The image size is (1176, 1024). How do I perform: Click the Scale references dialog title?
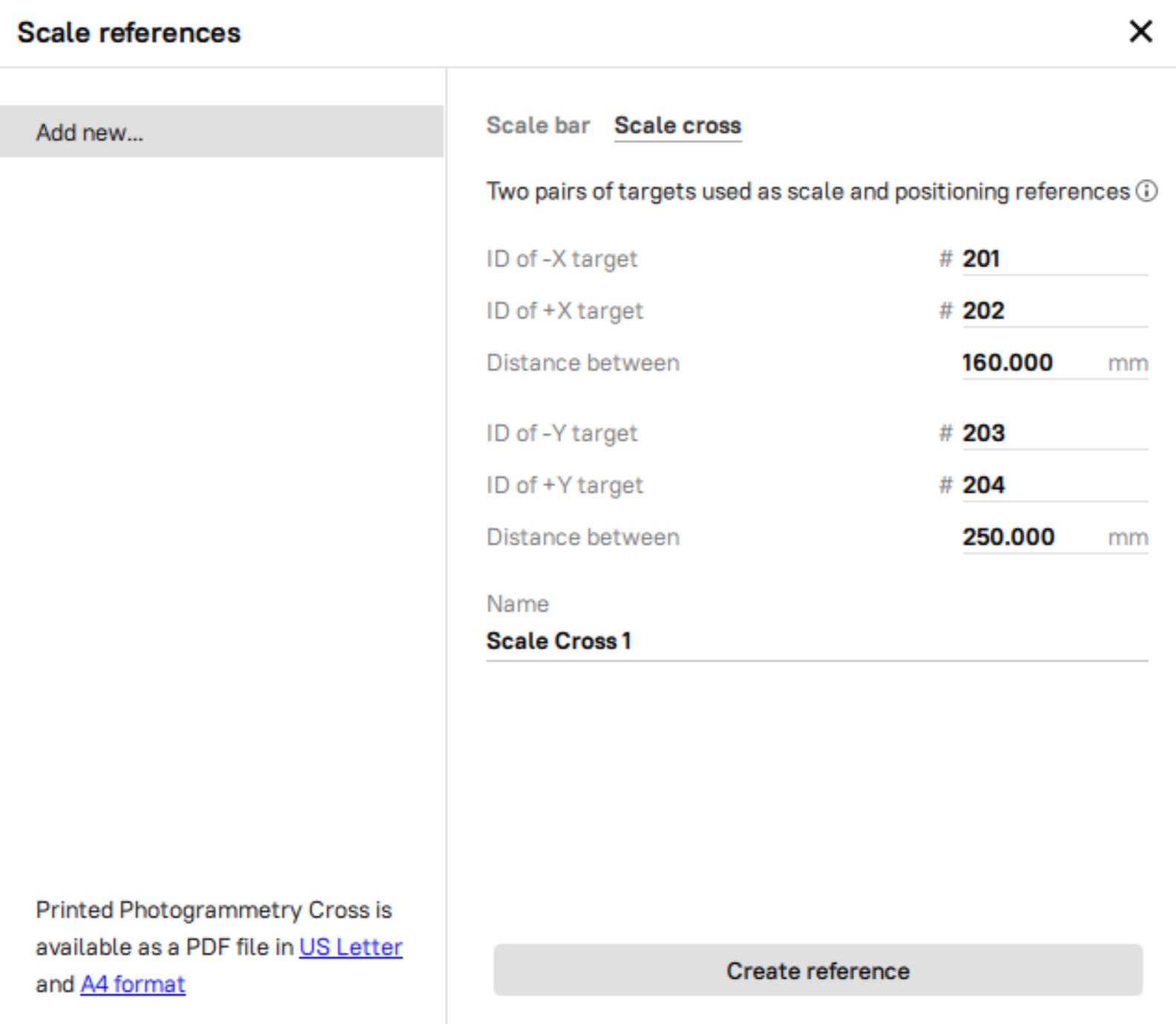(129, 33)
